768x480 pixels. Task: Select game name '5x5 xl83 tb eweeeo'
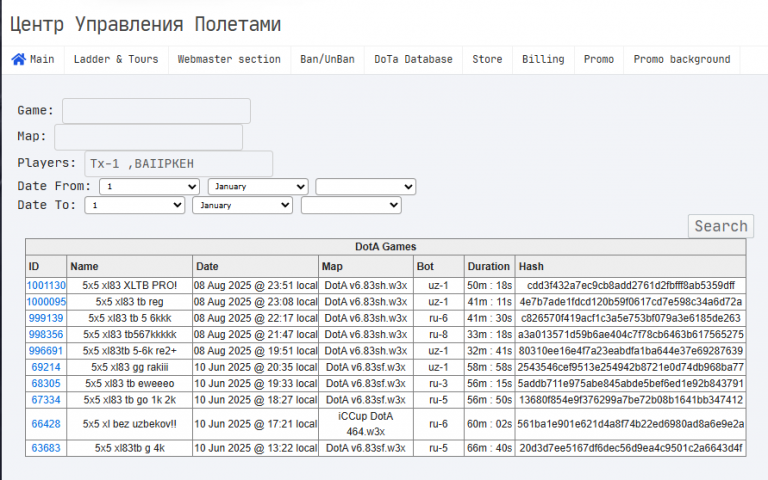click(x=130, y=384)
